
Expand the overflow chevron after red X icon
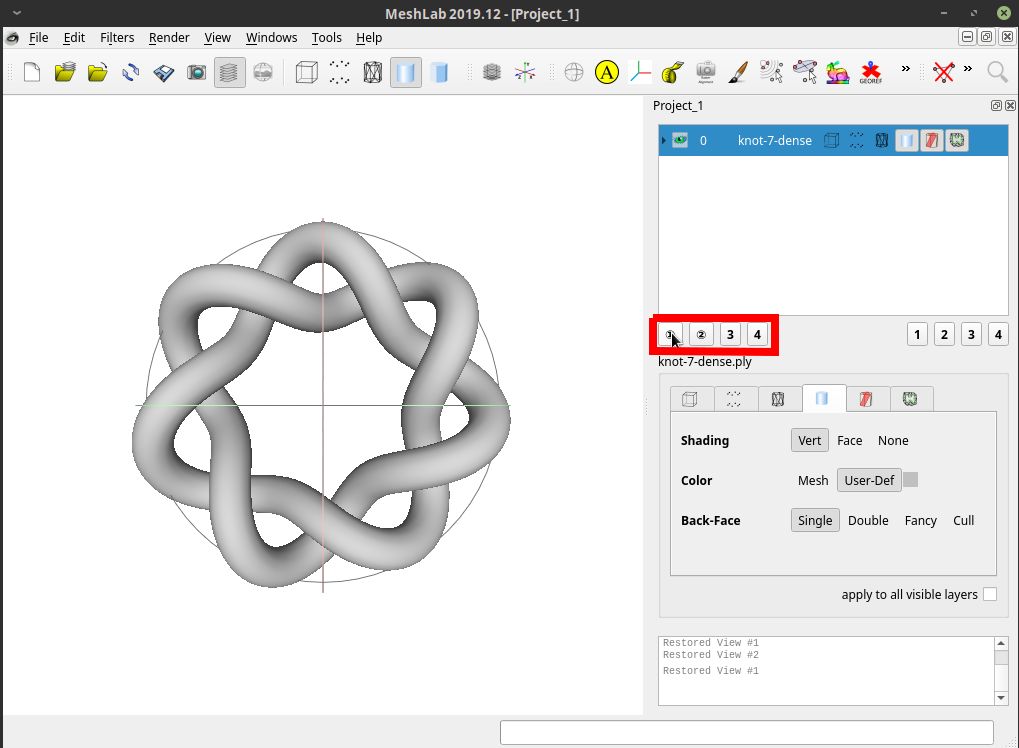point(968,68)
